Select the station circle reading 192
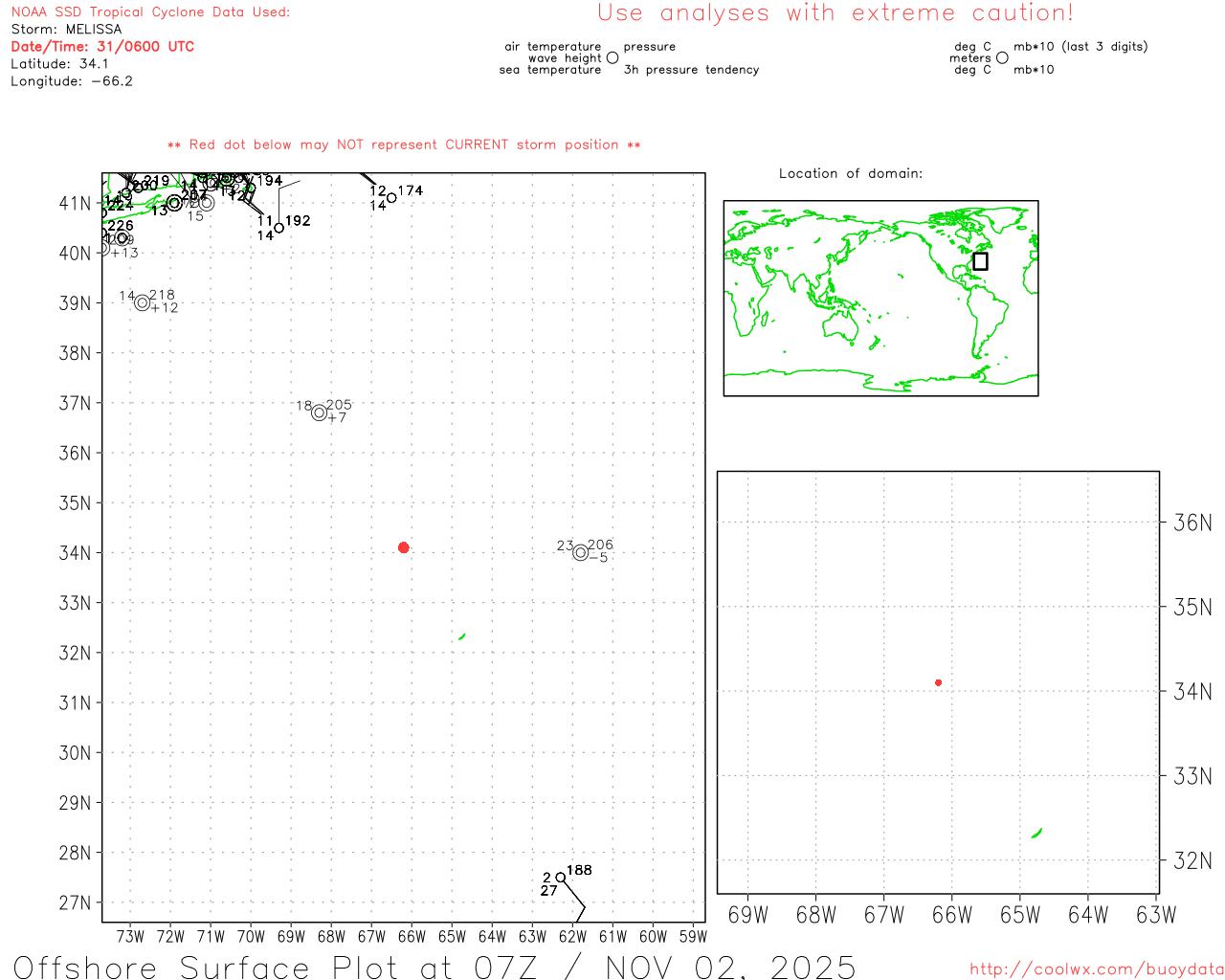The height and width of the screenshot is (980, 1225). coord(278,228)
